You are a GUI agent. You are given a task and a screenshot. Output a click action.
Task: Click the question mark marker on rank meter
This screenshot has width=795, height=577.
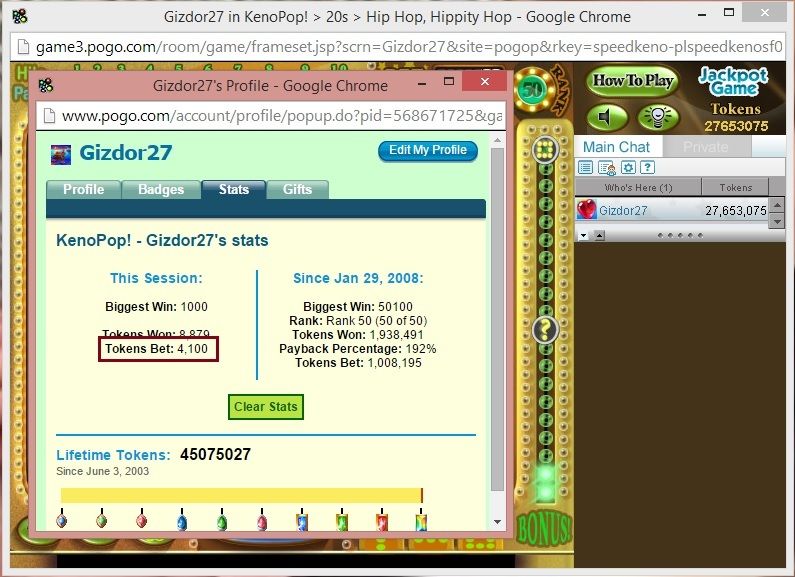[x=546, y=330]
